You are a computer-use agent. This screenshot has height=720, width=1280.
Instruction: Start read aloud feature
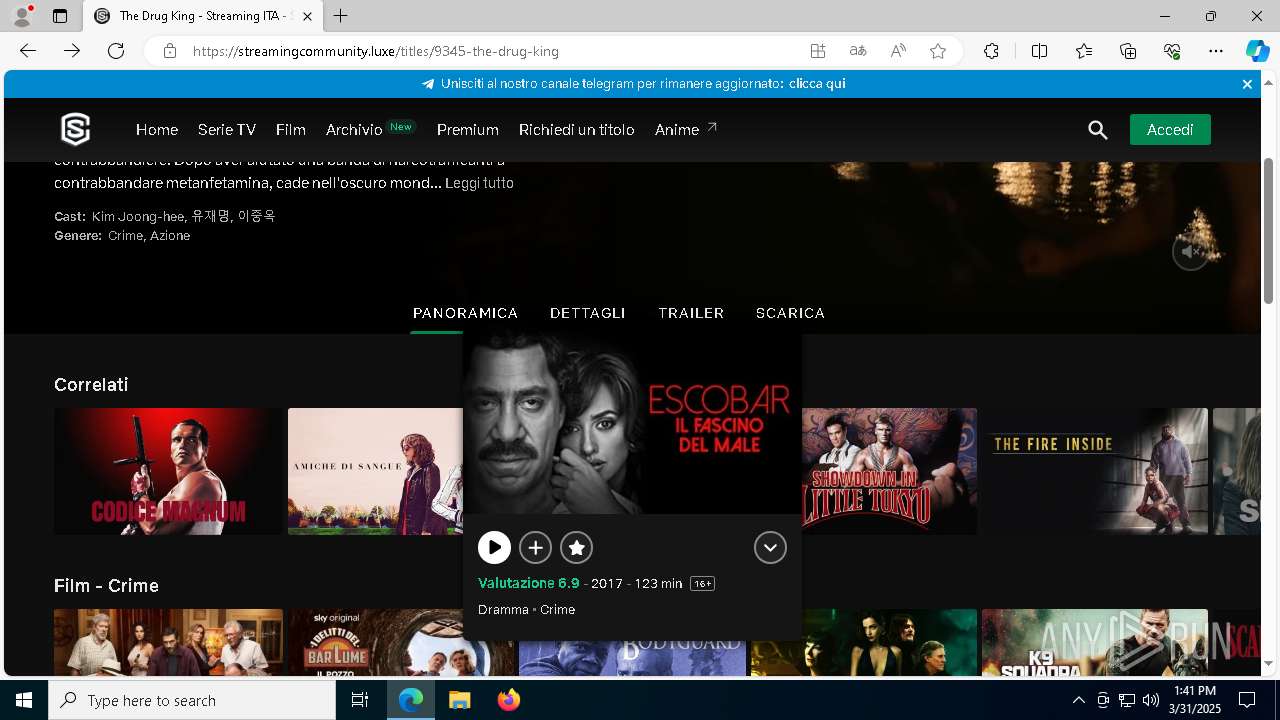click(x=898, y=51)
